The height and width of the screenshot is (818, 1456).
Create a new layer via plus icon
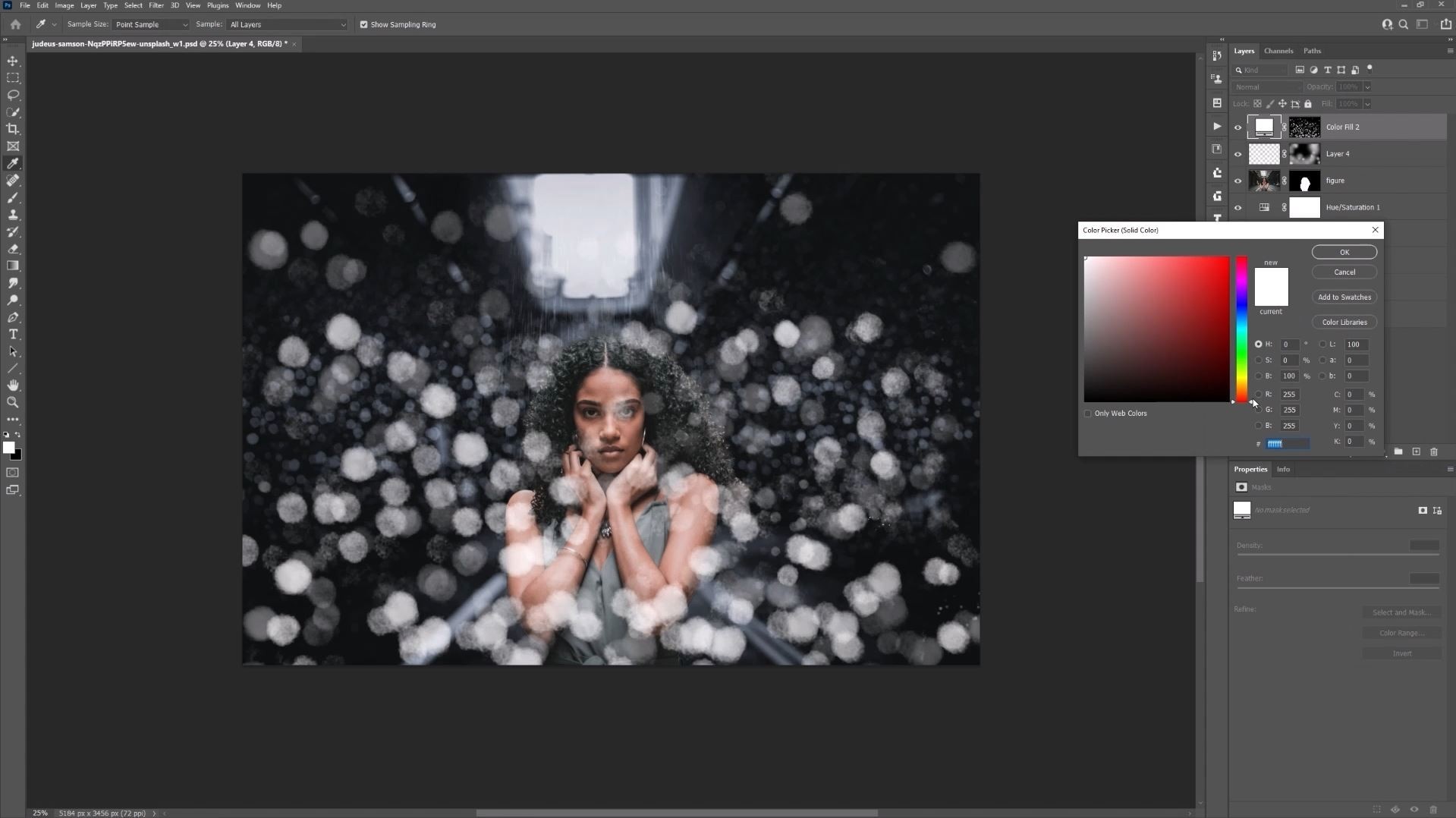point(1416,451)
